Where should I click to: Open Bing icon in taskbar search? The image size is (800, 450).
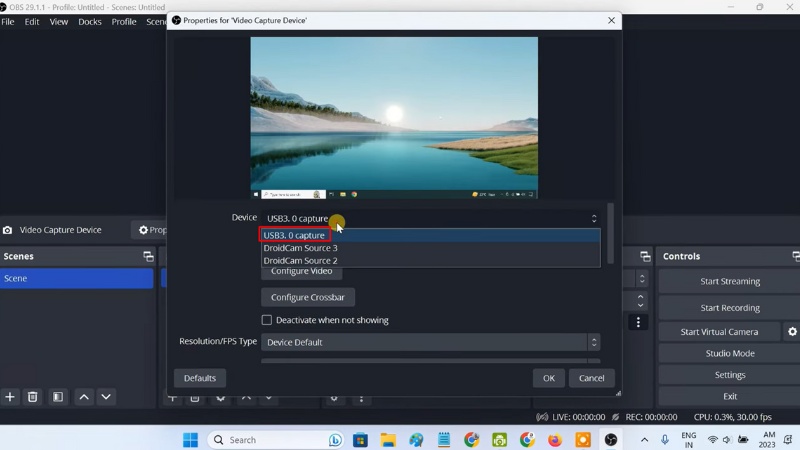coord(335,440)
